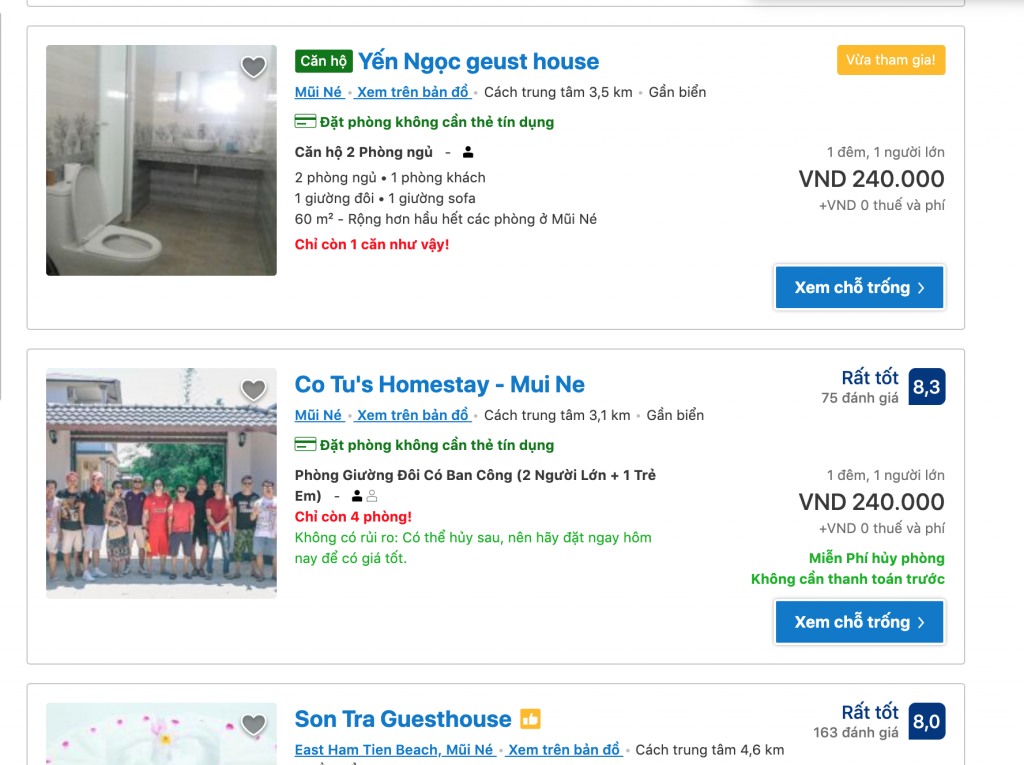Open Xem chỗ trống for Co Tu's Homestay
1024x765 pixels.
859,622
